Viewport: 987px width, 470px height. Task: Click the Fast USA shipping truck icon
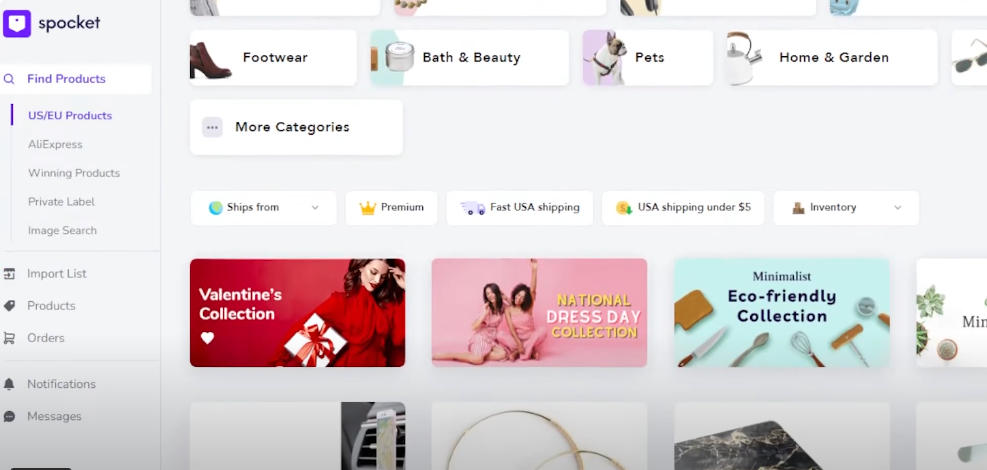coord(473,208)
